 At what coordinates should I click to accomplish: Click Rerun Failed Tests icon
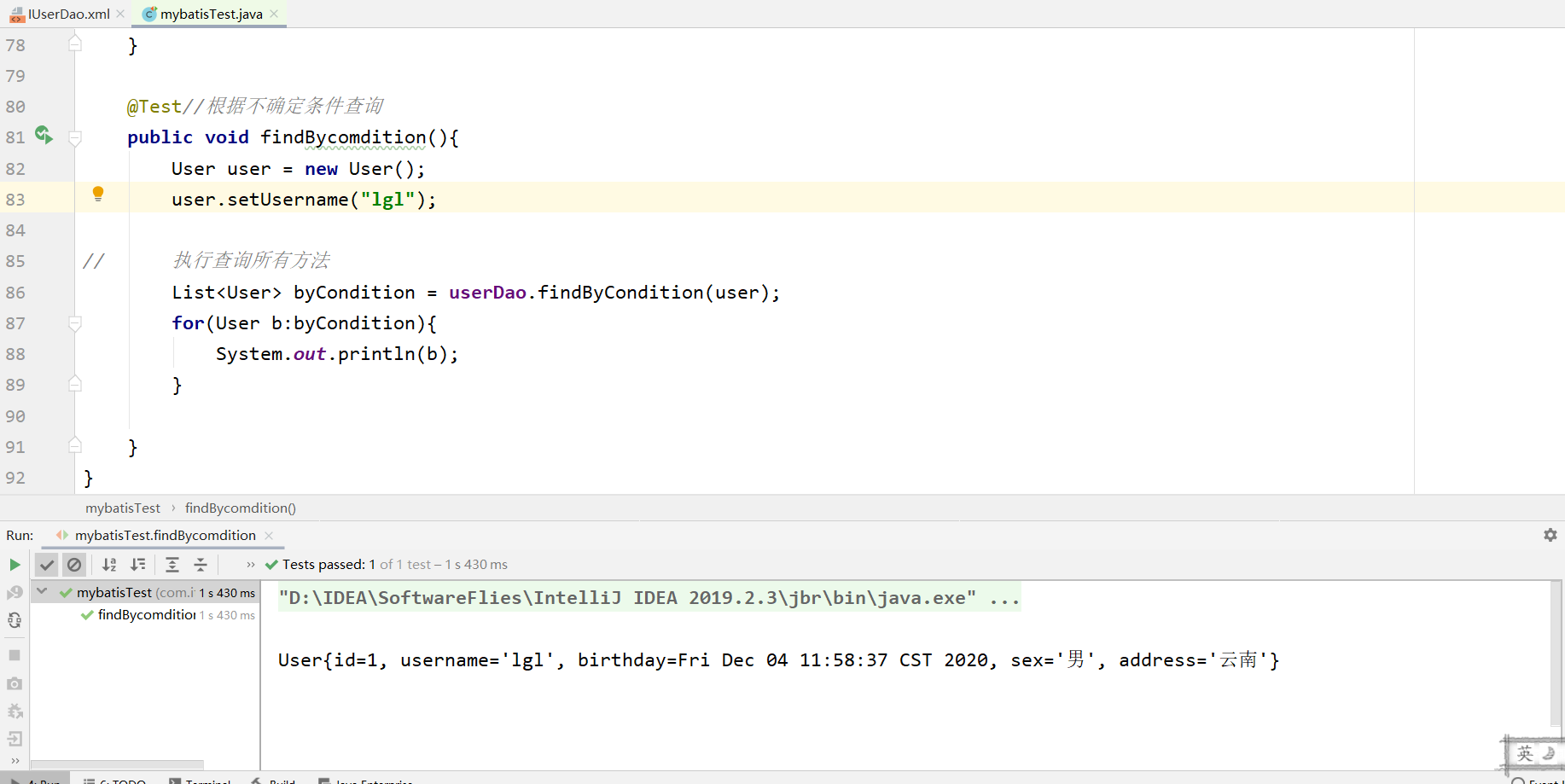click(x=15, y=592)
